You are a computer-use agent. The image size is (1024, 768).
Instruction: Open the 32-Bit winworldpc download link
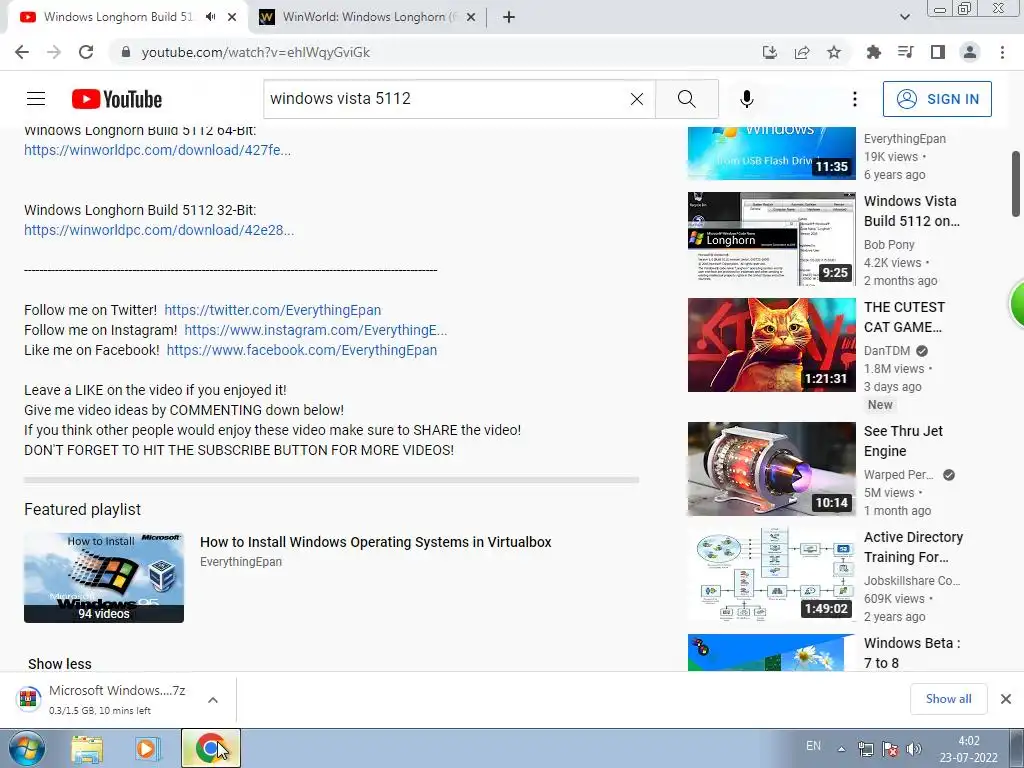(x=159, y=230)
